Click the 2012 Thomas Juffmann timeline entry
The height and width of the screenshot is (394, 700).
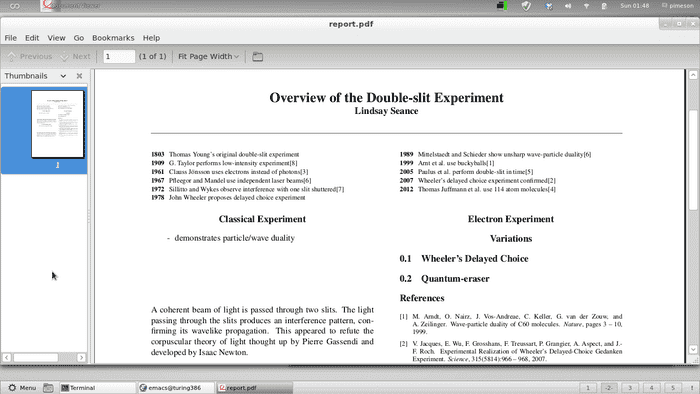[x=478, y=189]
